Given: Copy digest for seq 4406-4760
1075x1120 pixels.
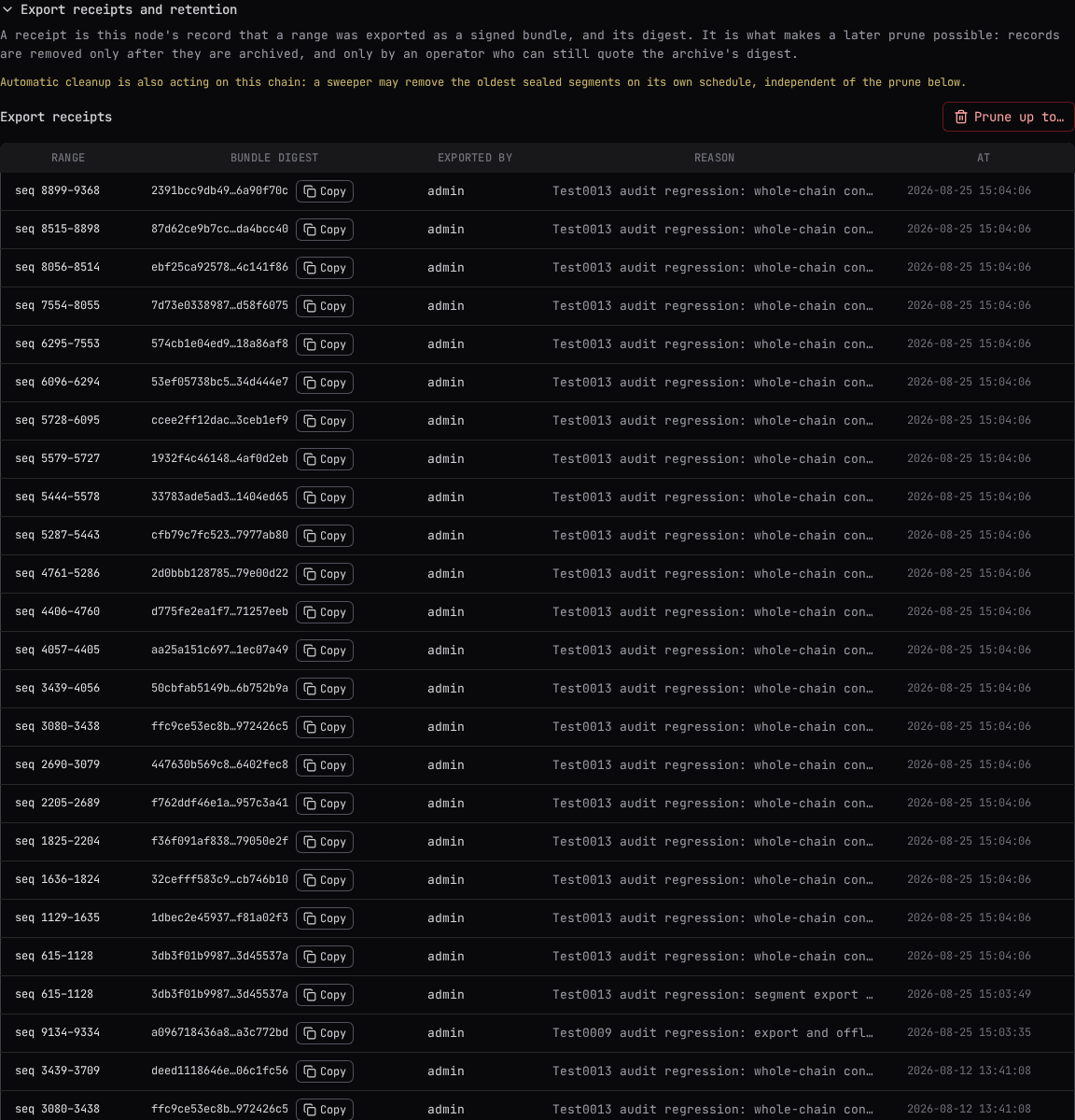Looking at the screenshot, I should pos(325,612).
